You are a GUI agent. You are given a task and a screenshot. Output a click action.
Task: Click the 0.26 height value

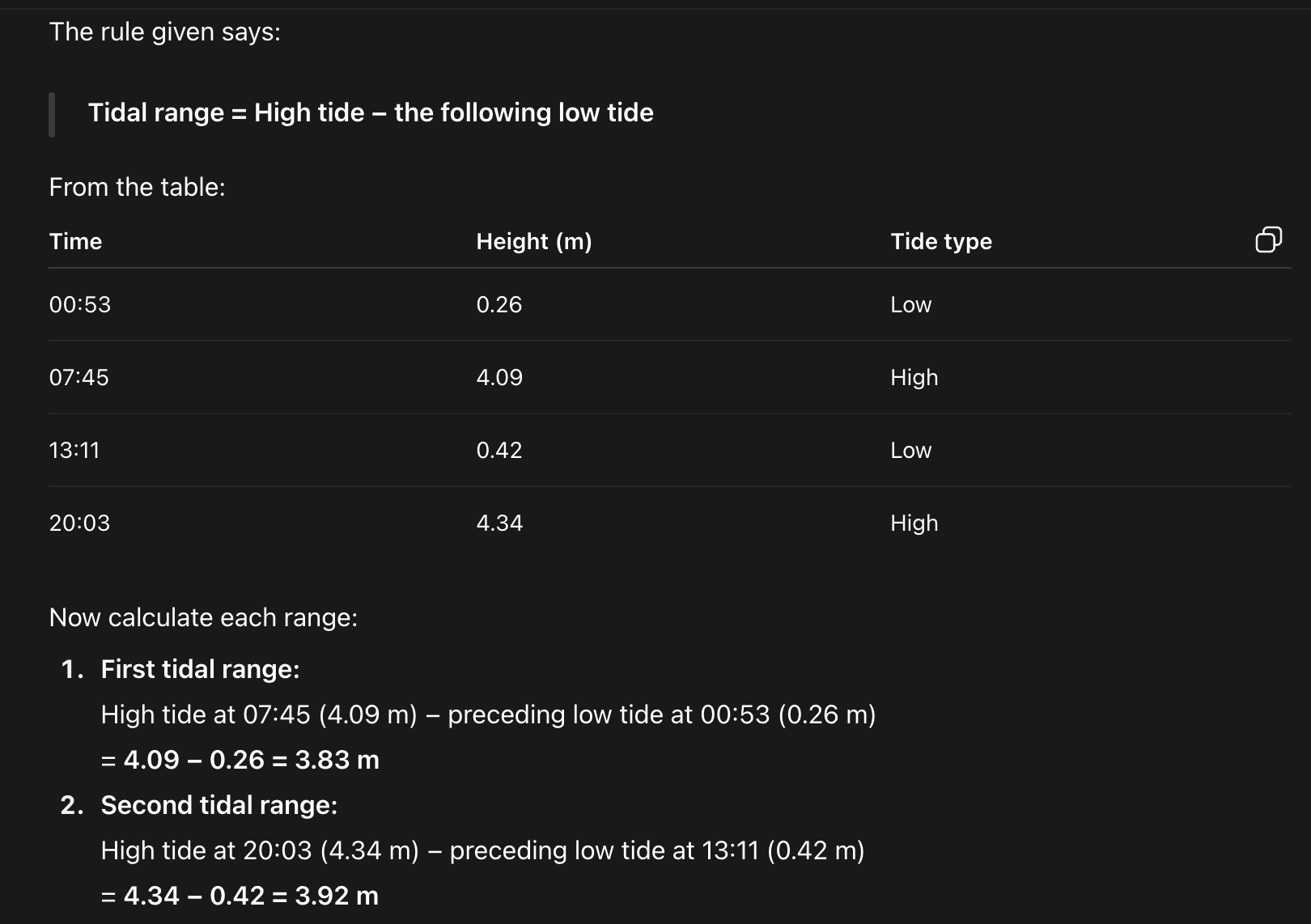[x=499, y=305]
